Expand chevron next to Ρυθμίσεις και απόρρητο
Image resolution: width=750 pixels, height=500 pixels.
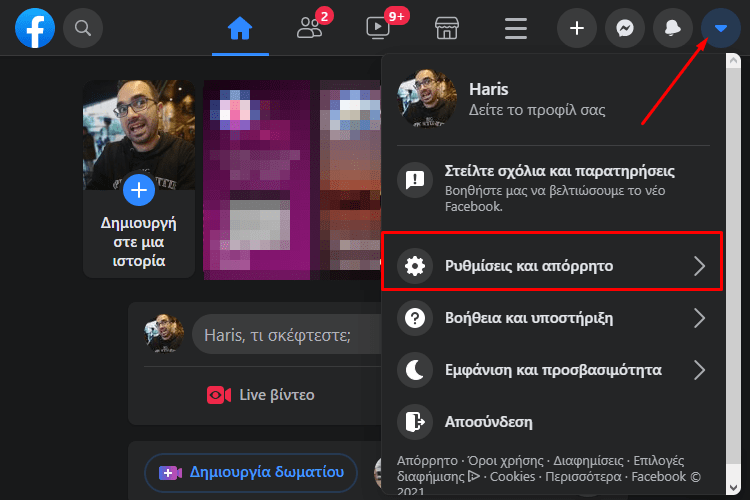tap(699, 266)
